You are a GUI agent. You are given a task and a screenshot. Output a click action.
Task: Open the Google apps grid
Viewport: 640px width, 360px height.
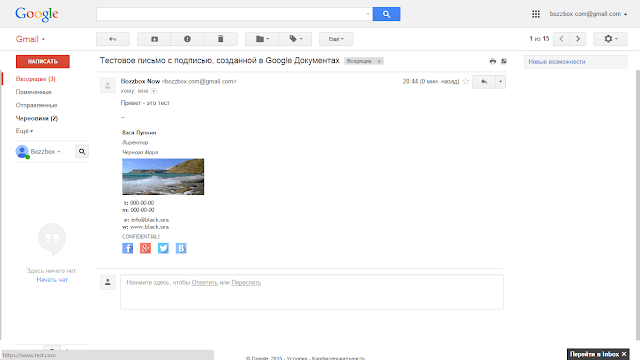(x=536, y=14)
